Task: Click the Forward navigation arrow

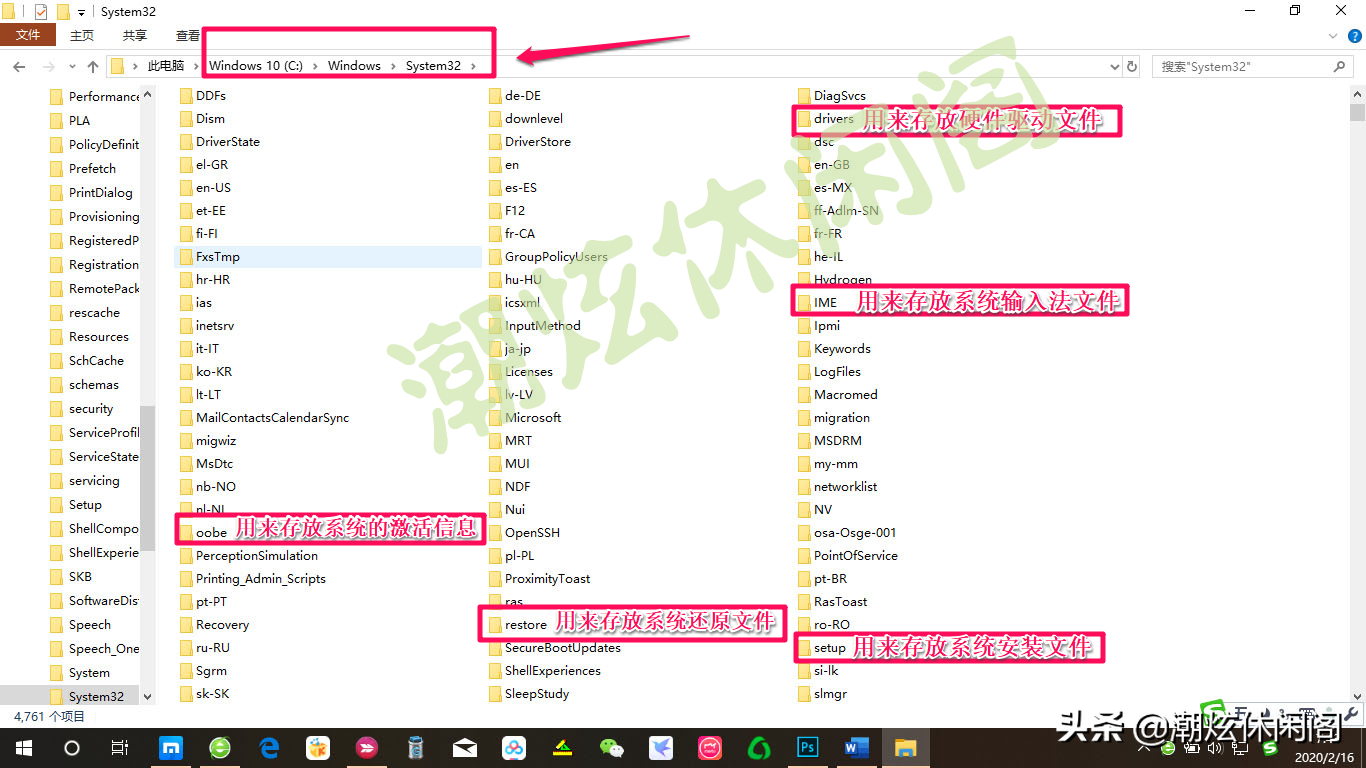Action: pyautogui.click(x=47, y=66)
